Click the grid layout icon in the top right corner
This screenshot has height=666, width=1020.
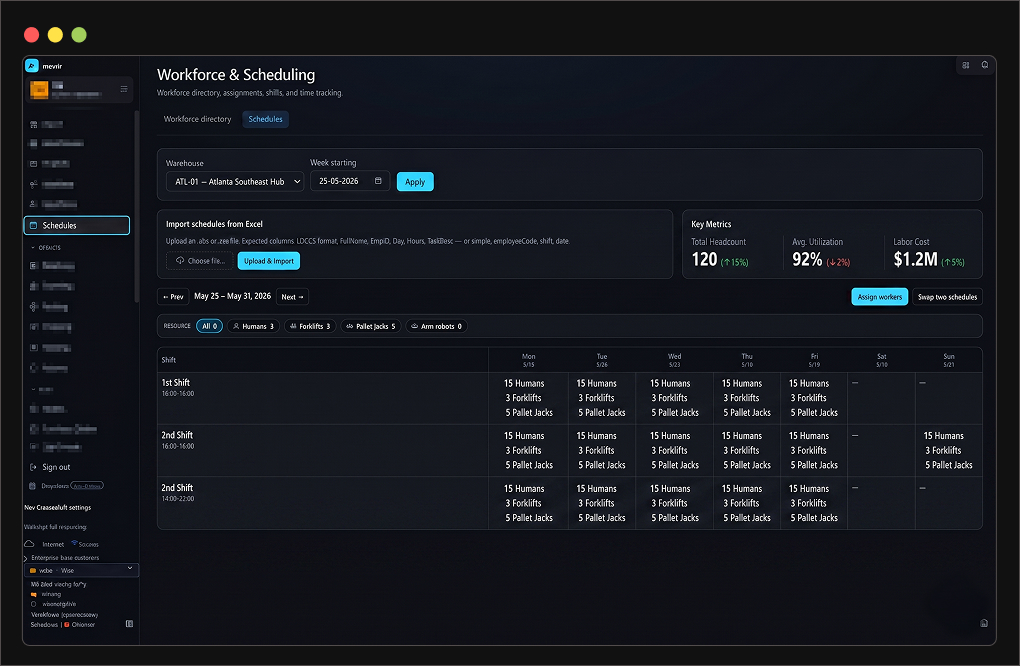(x=966, y=65)
